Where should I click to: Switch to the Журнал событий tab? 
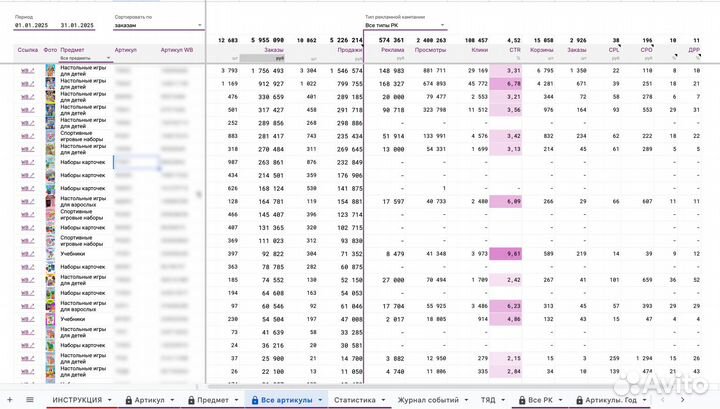(x=429, y=399)
